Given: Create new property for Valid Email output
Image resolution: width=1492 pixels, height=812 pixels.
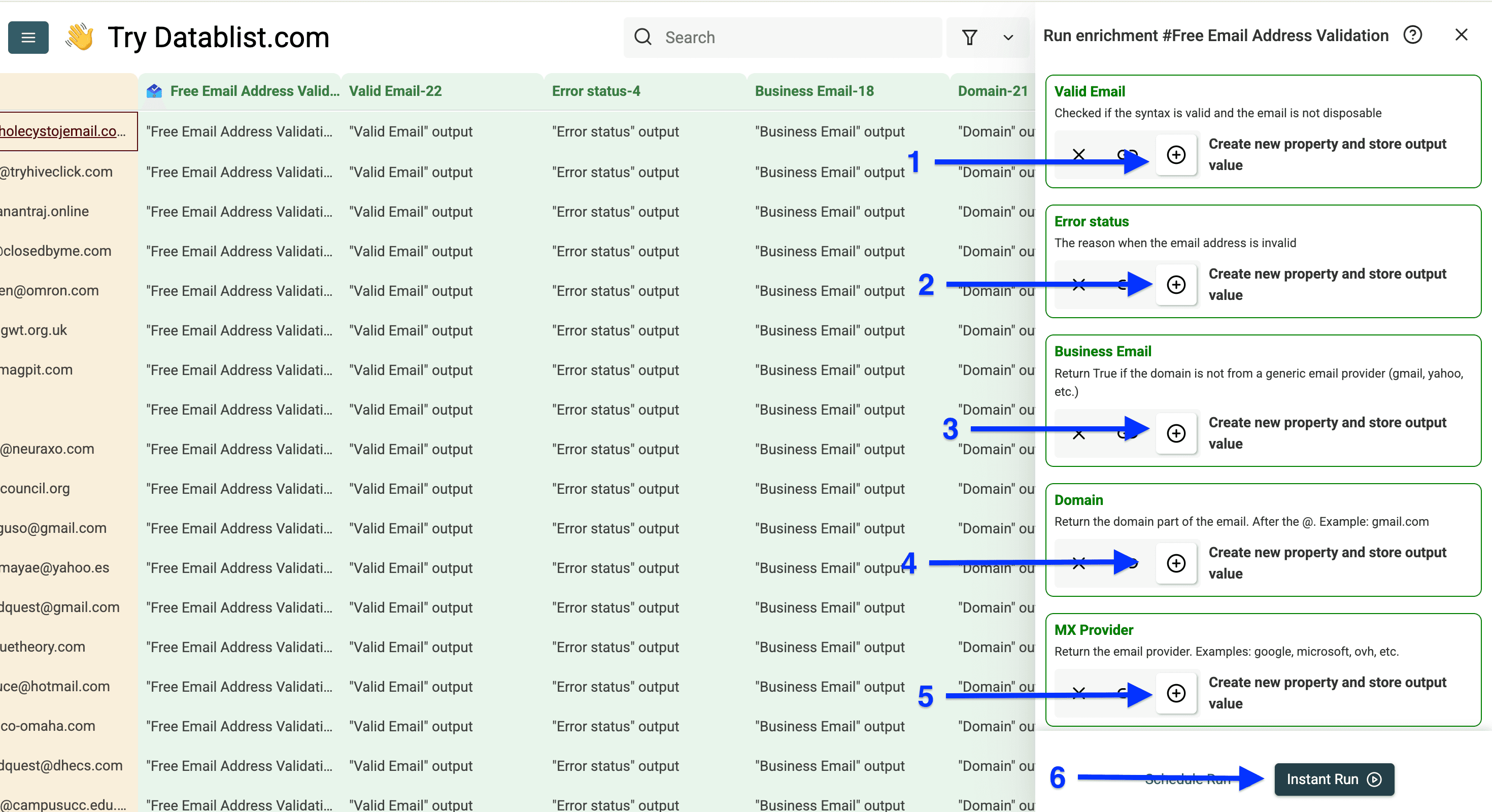Looking at the screenshot, I should (1176, 155).
